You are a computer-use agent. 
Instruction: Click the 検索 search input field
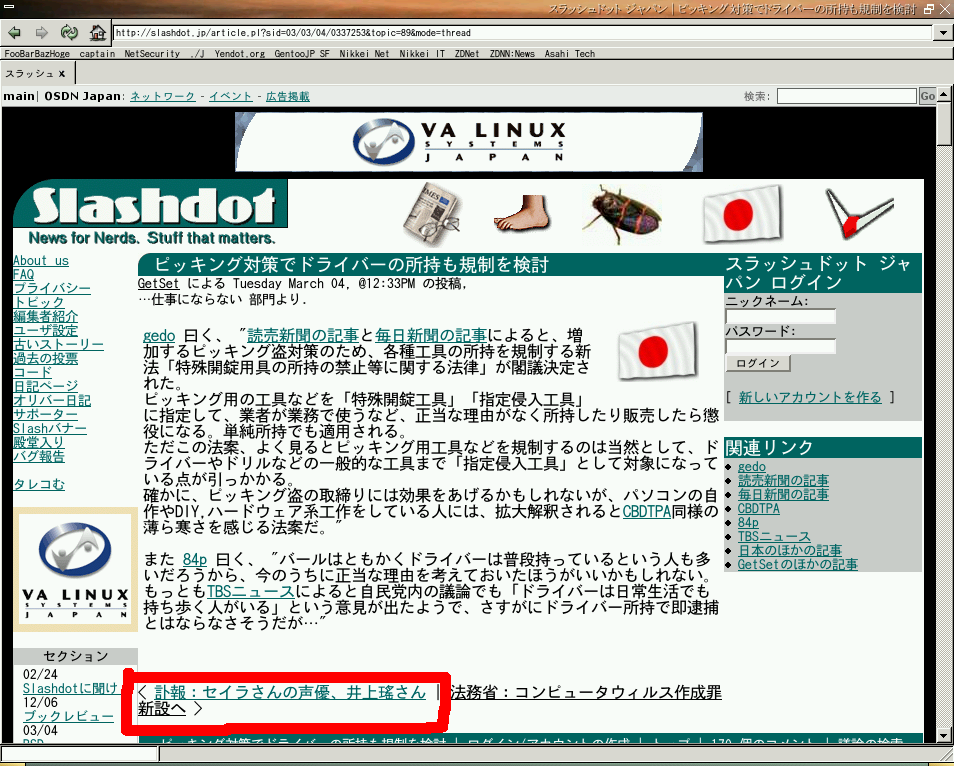846,96
